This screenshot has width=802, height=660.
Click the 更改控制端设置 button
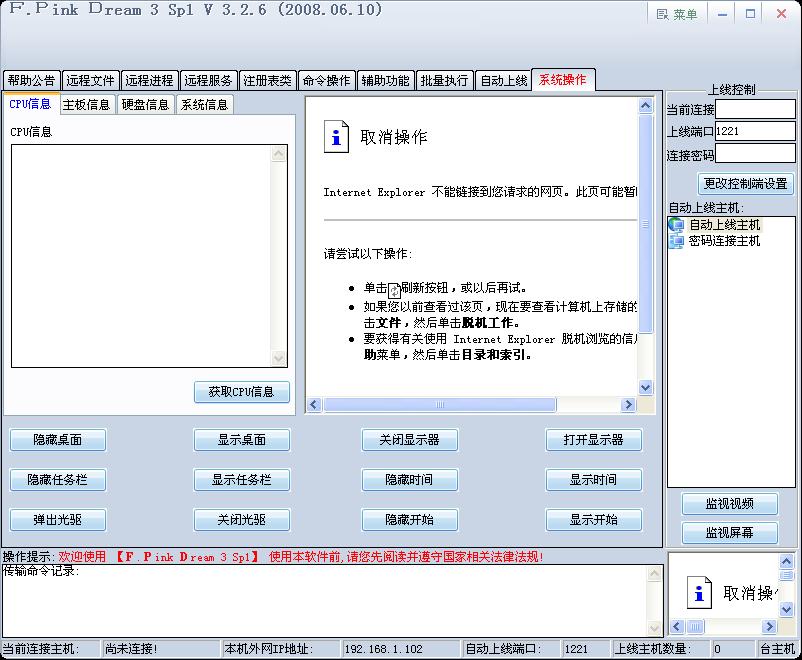(746, 184)
